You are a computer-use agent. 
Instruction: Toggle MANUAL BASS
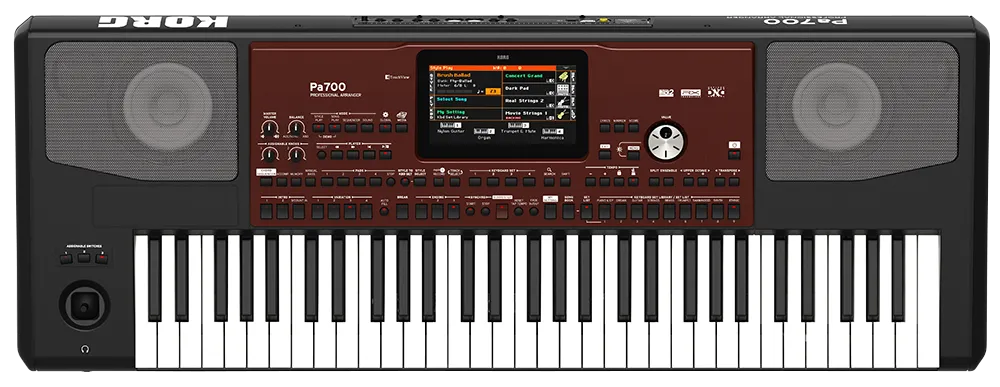pyautogui.click(x=311, y=182)
